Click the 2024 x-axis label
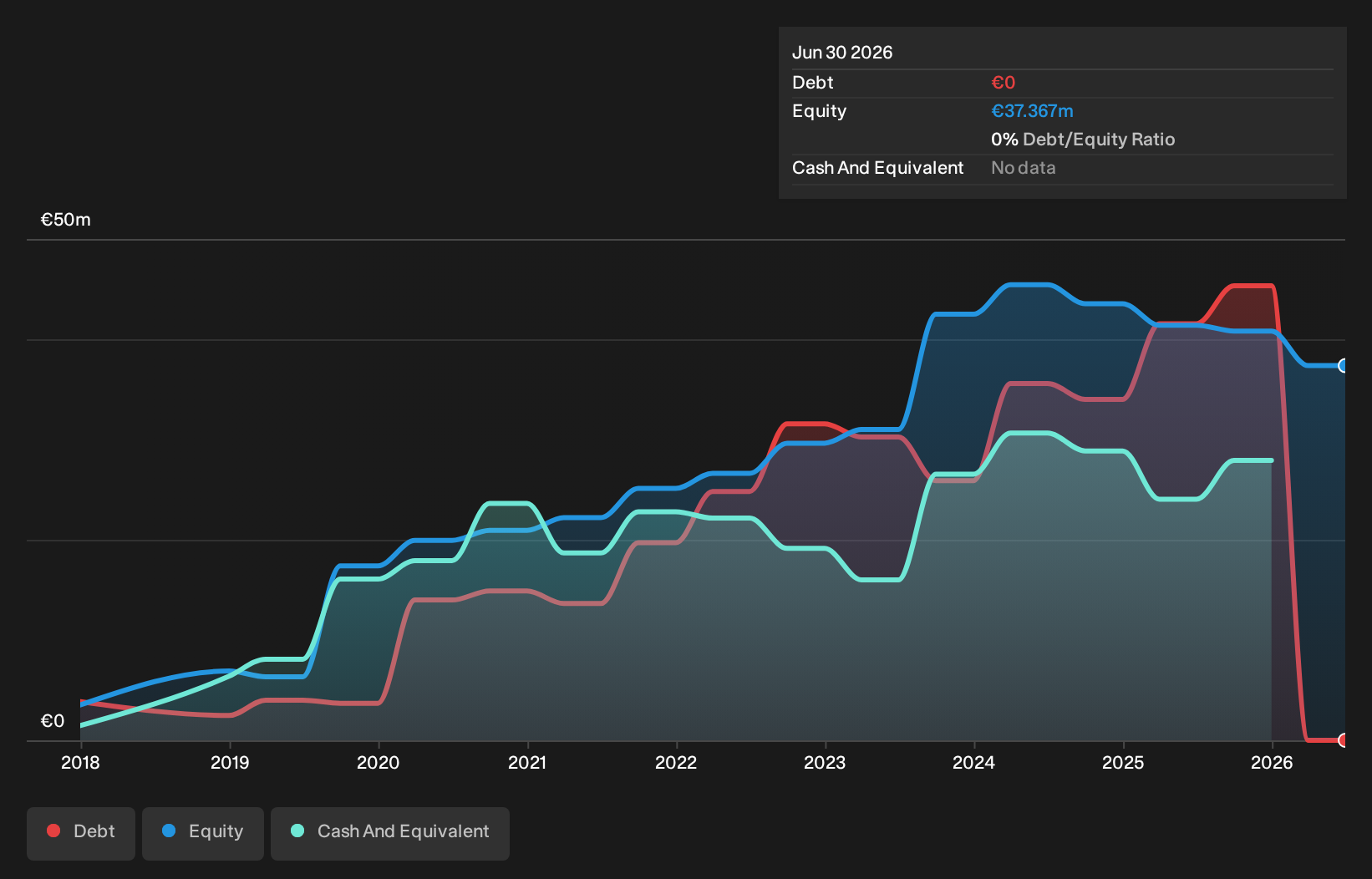The width and height of the screenshot is (1372, 879). [x=974, y=762]
